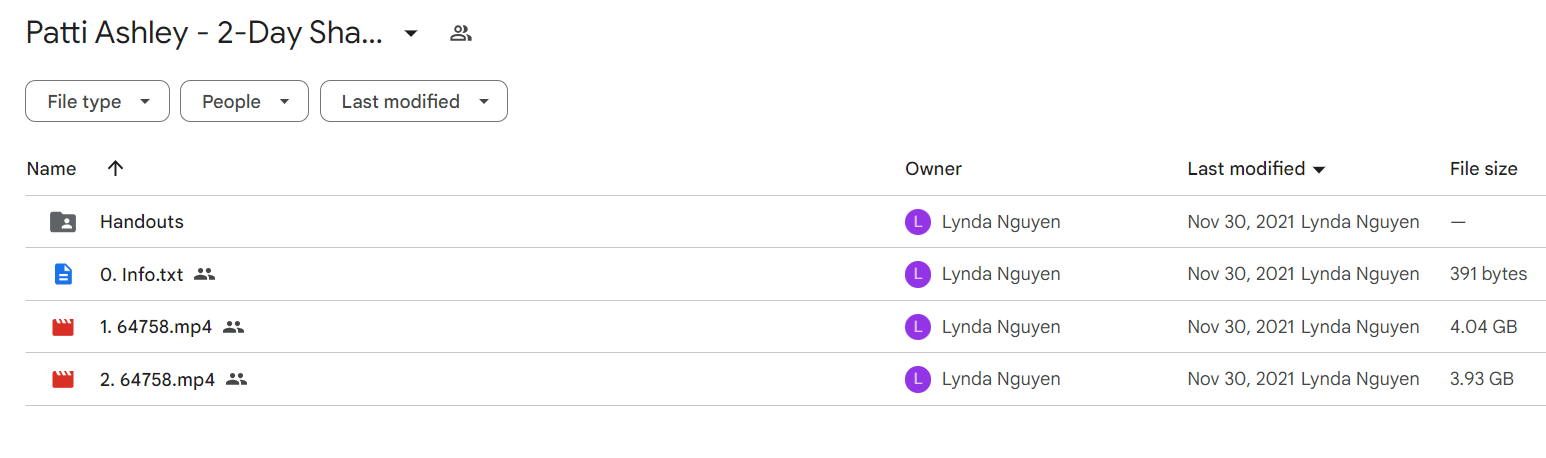Select the 0. Info.txt file
The height and width of the screenshot is (458, 1546).
pyautogui.click(x=142, y=274)
